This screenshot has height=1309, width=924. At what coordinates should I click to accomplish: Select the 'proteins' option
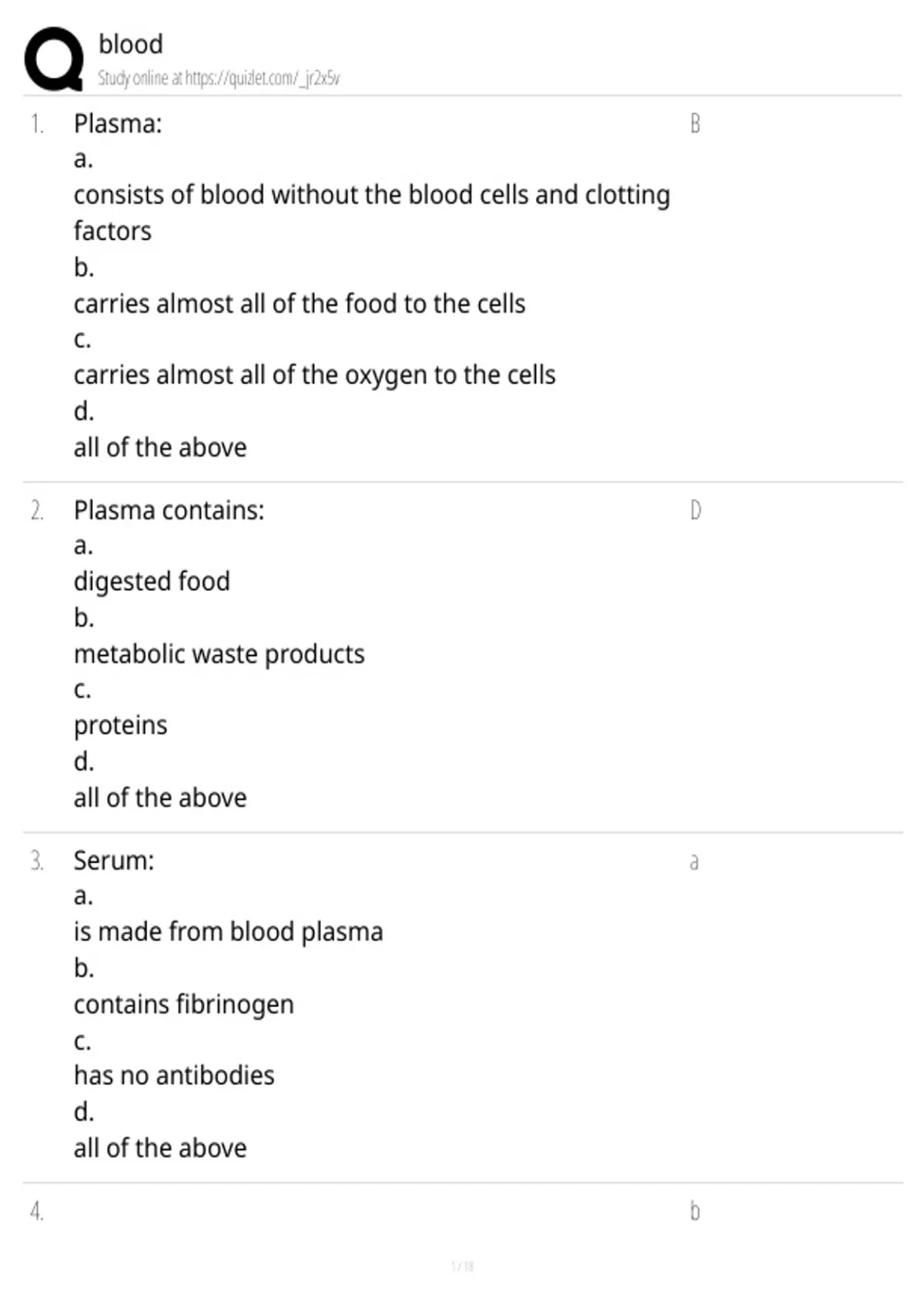pyautogui.click(x=120, y=725)
